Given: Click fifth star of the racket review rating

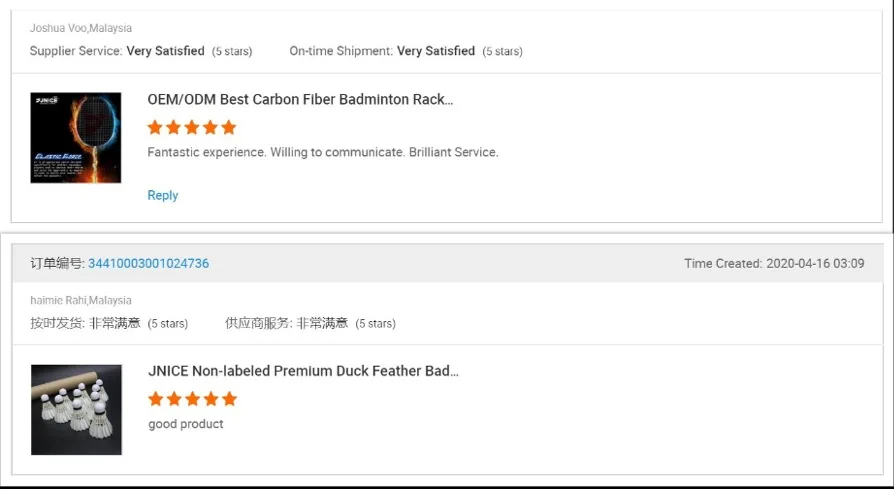Looking at the screenshot, I should point(229,128).
